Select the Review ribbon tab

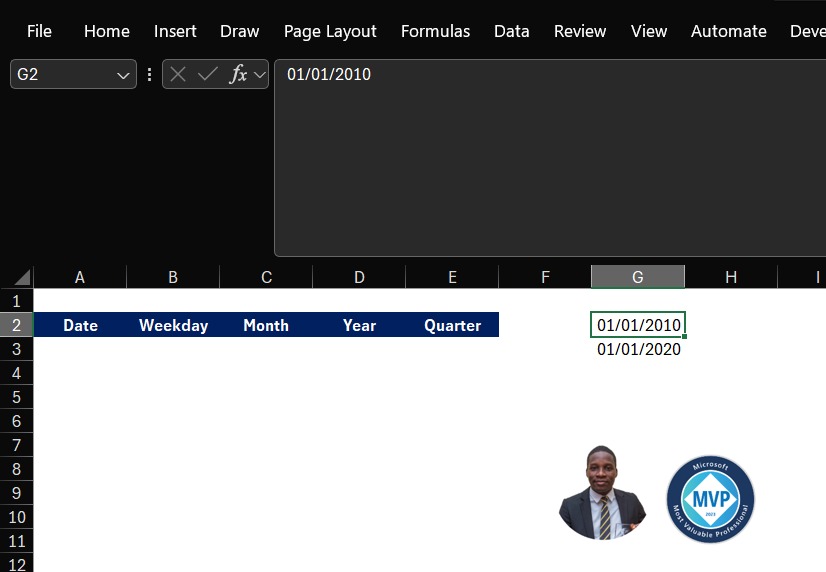click(579, 32)
